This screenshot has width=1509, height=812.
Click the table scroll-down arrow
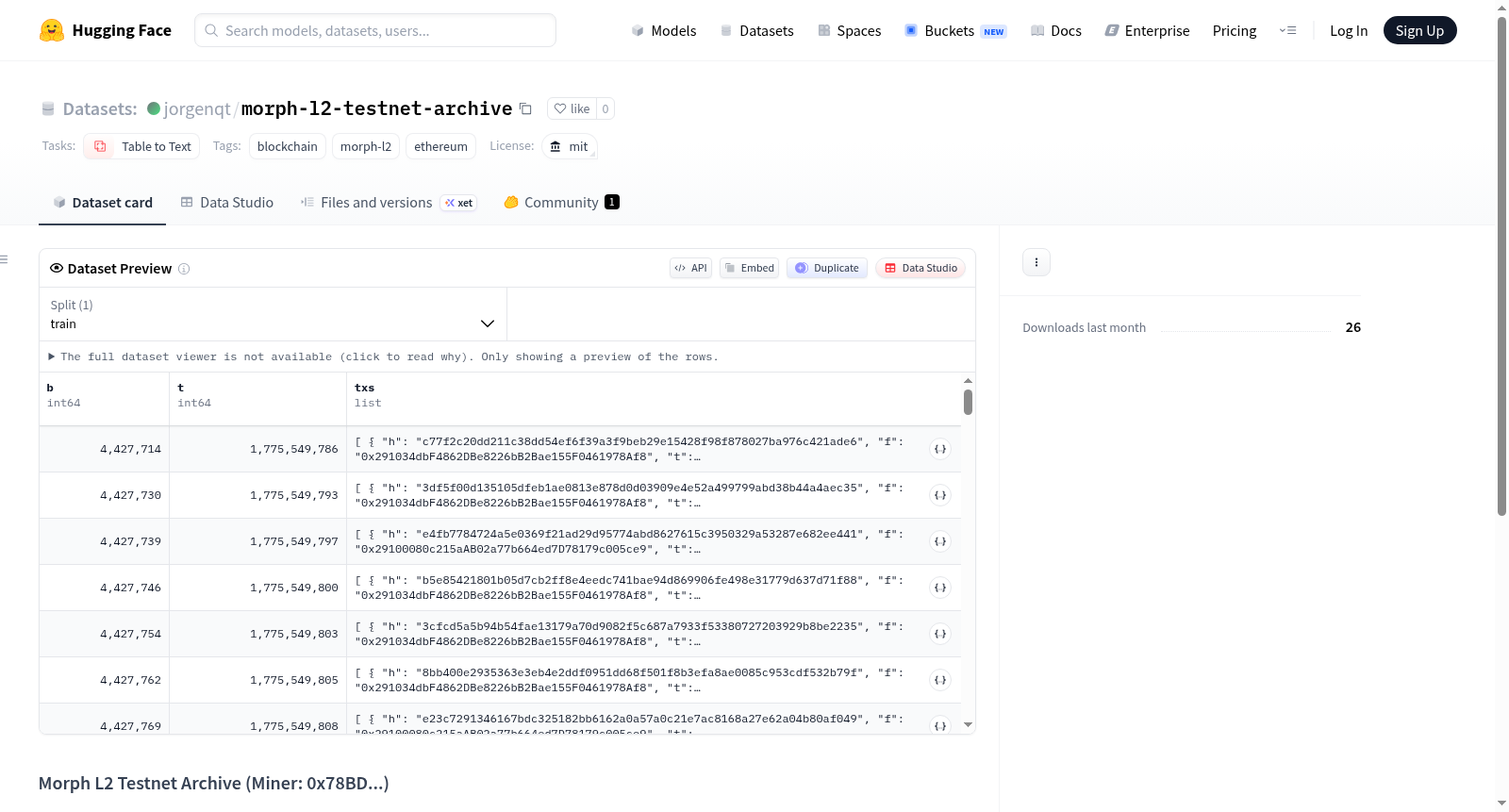click(x=968, y=725)
